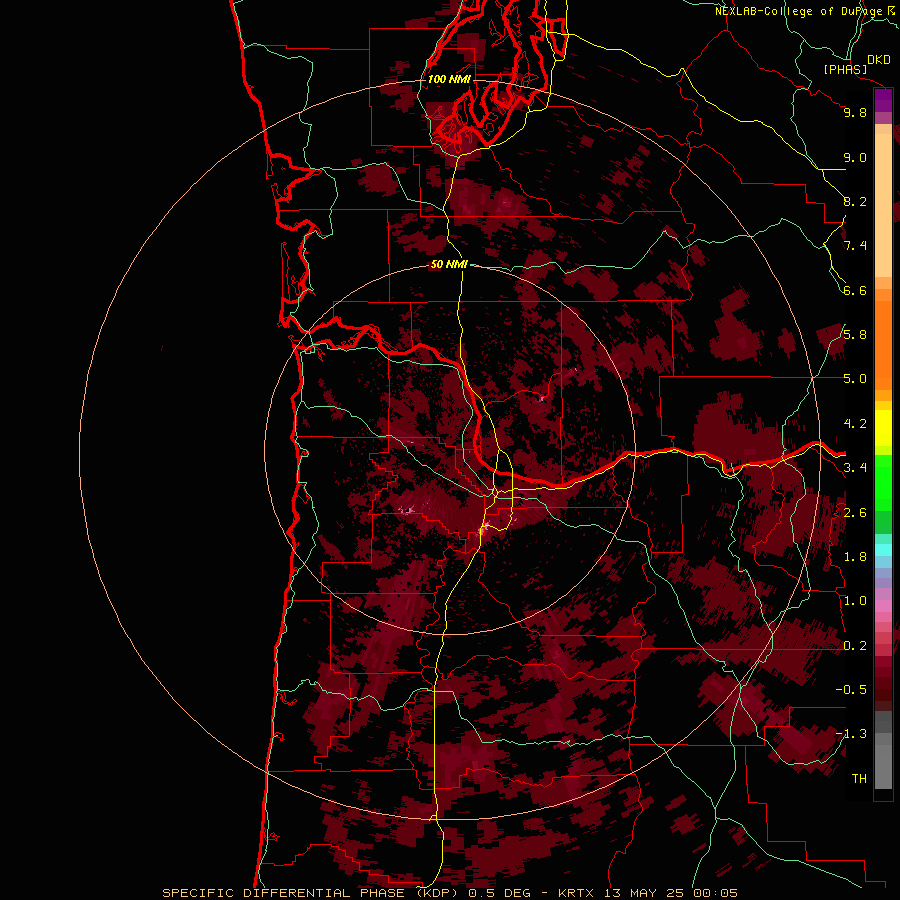Click the 13 MAY 25 00:05 timestamp

(x=671, y=893)
